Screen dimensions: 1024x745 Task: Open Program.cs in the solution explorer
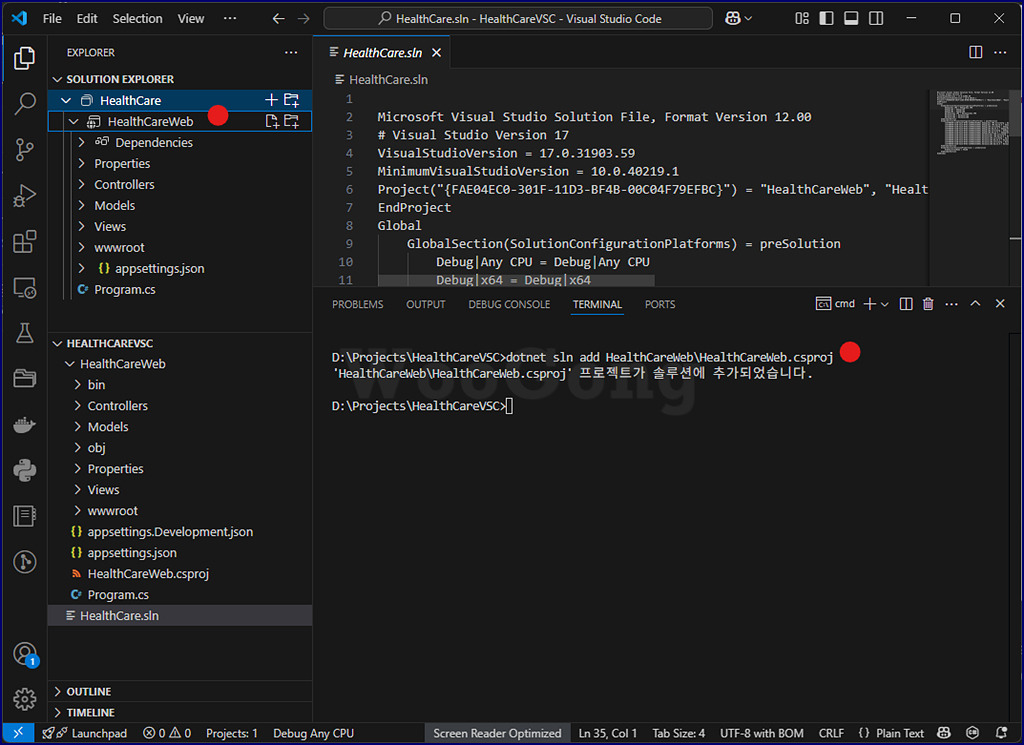click(124, 289)
